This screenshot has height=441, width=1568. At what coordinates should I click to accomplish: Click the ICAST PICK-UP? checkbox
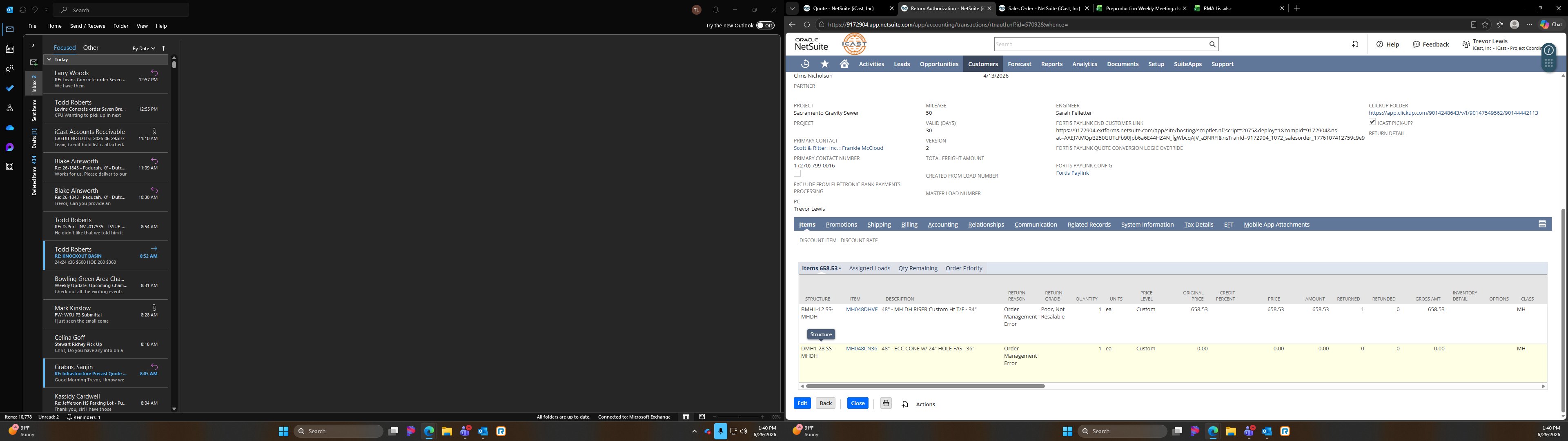pos(1372,122)
